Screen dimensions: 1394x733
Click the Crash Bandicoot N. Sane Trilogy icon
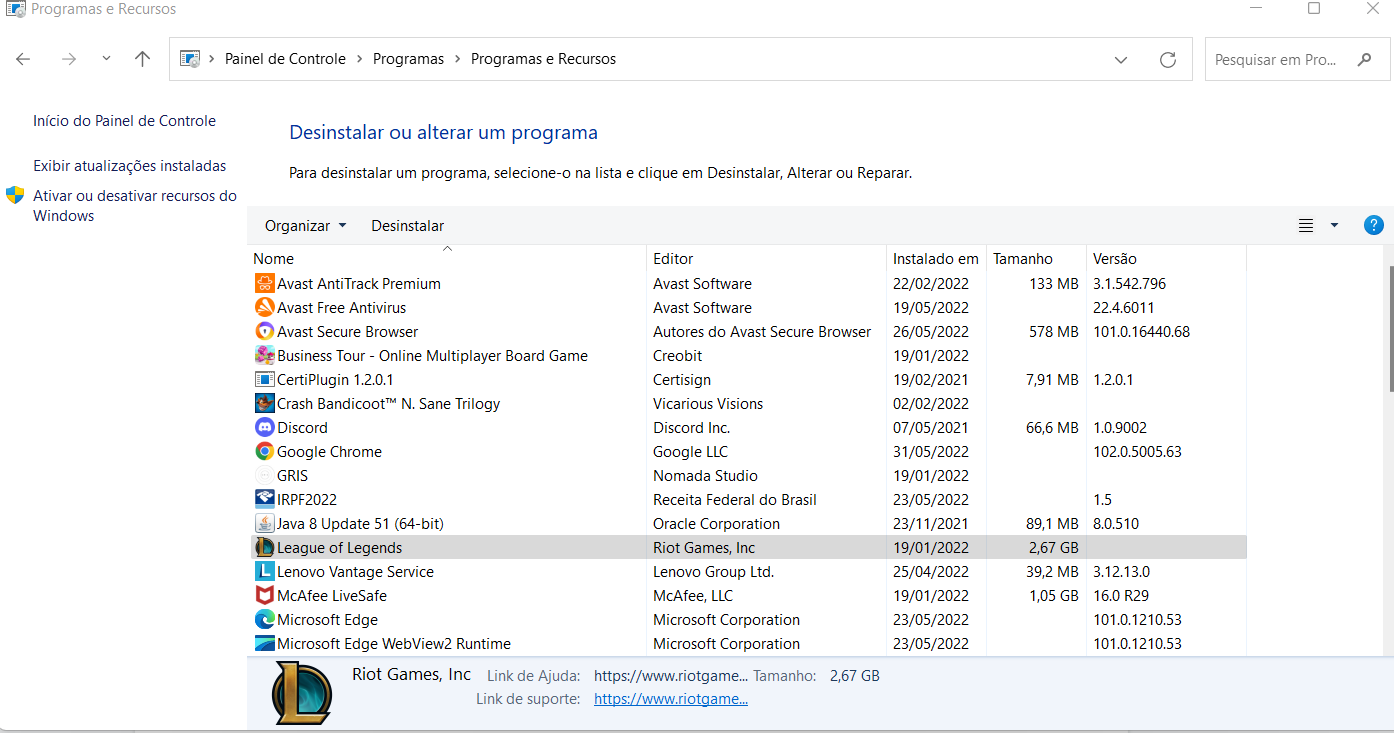coord(264,404)
